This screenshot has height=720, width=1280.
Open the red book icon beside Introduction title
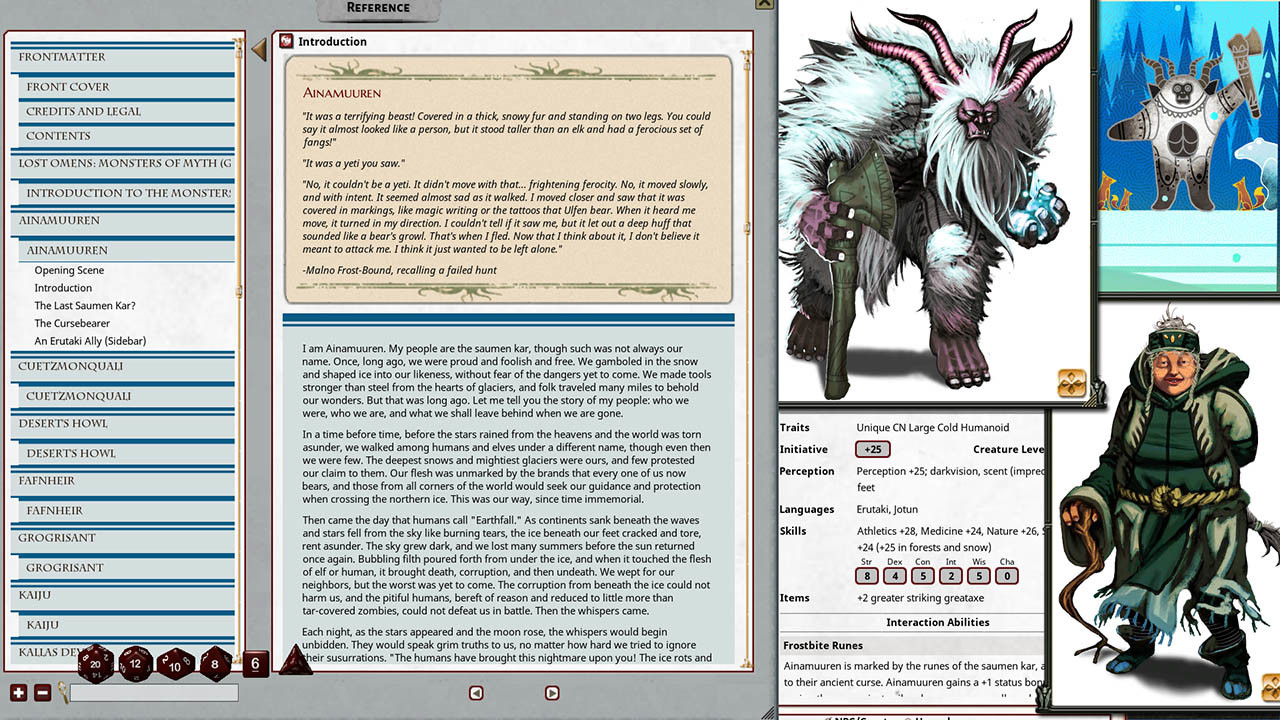pyautogui.click(x=286, y=42)
